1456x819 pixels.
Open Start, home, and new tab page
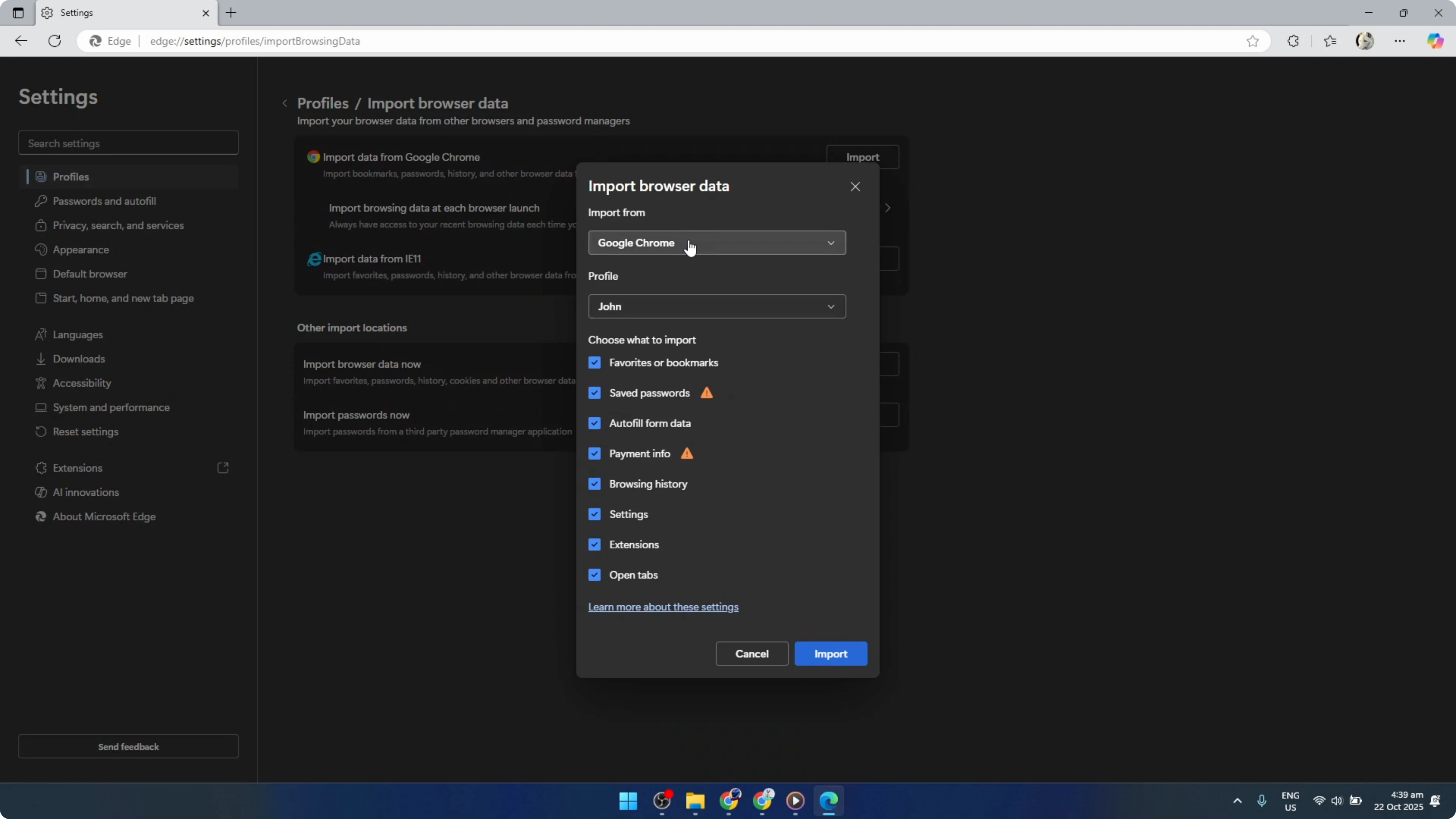[129, 298]
